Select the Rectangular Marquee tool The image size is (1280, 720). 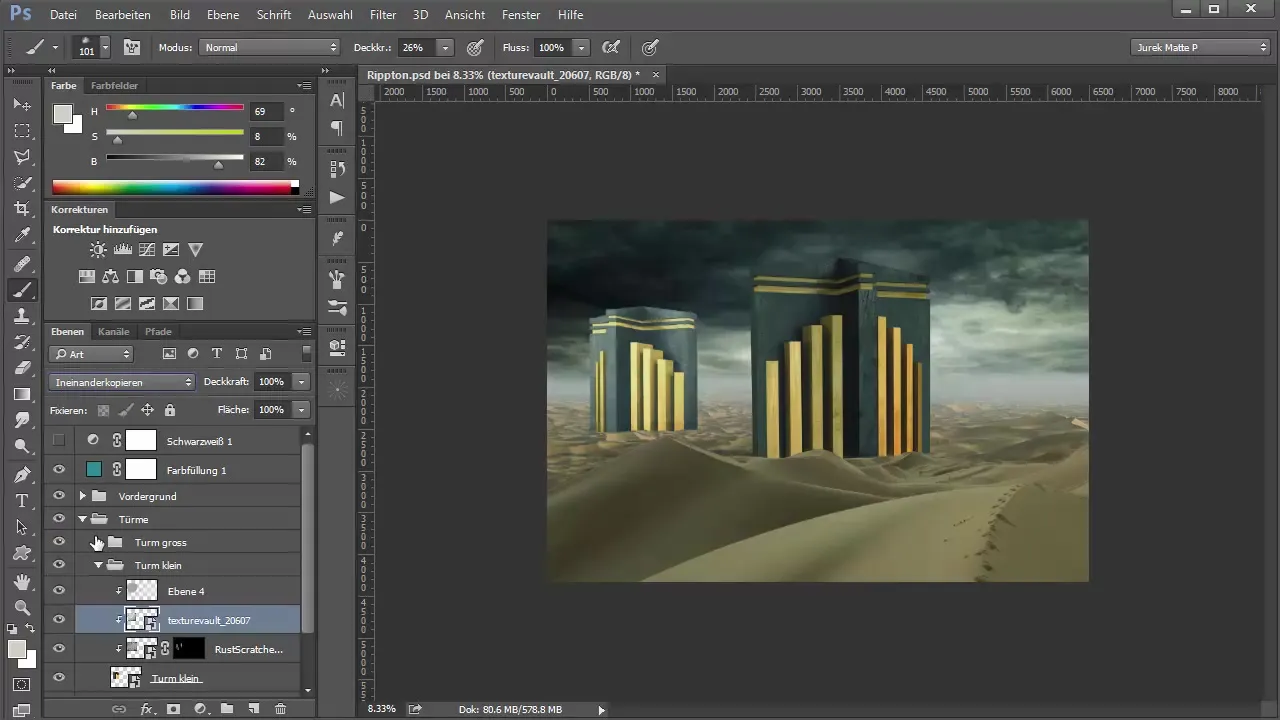[x=22, y=131]
